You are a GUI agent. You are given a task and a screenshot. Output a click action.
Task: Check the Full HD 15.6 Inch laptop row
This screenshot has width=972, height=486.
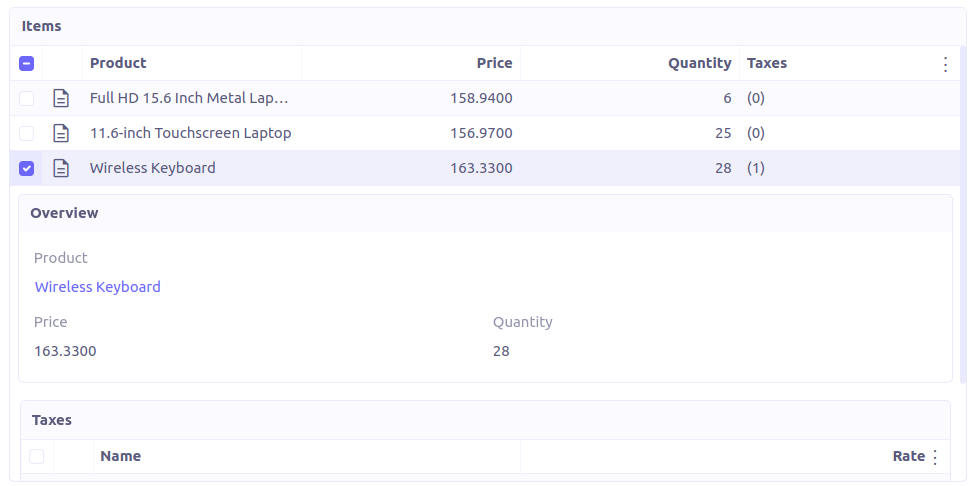(27, 98)
